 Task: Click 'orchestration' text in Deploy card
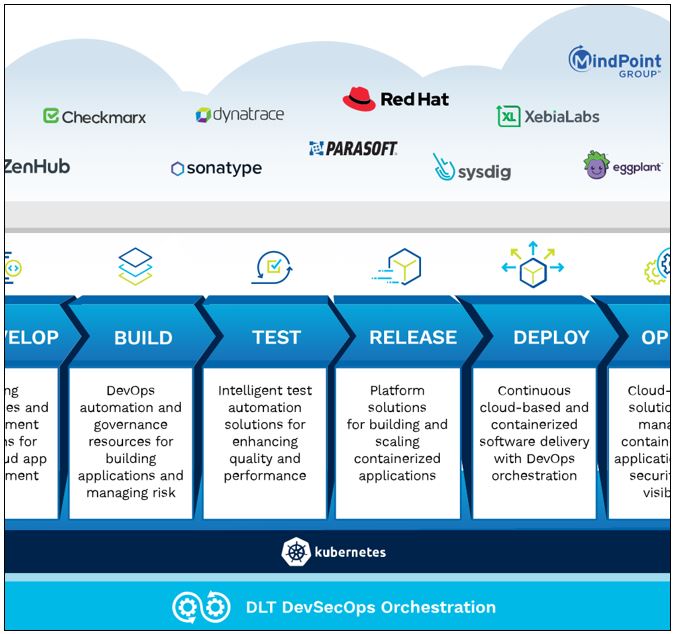point(534,475)
